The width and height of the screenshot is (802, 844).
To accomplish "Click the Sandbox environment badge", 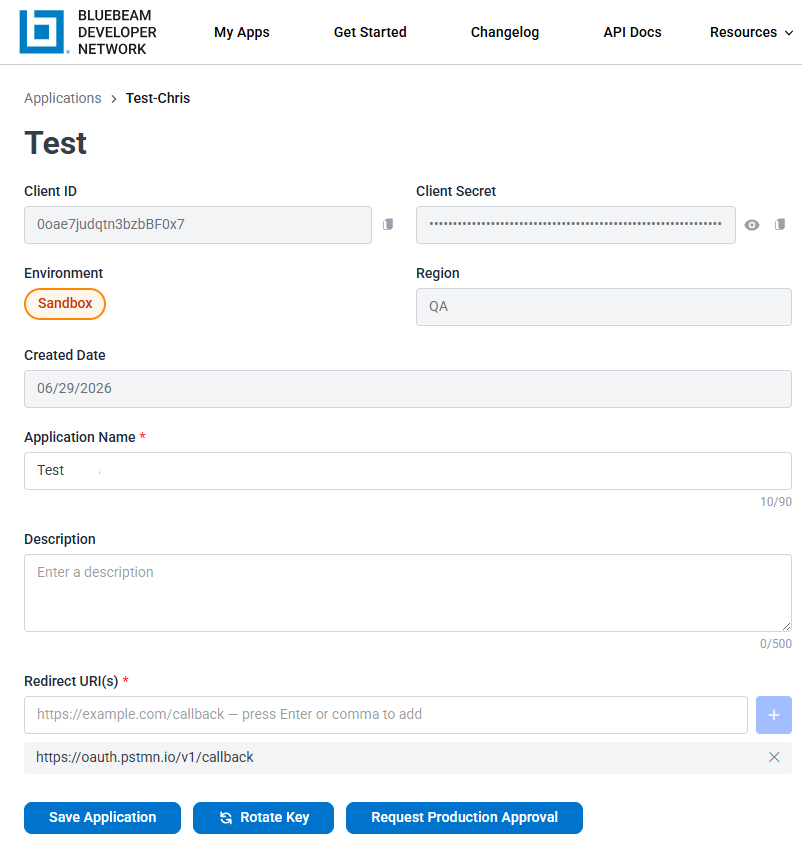I will coord(65,304).
